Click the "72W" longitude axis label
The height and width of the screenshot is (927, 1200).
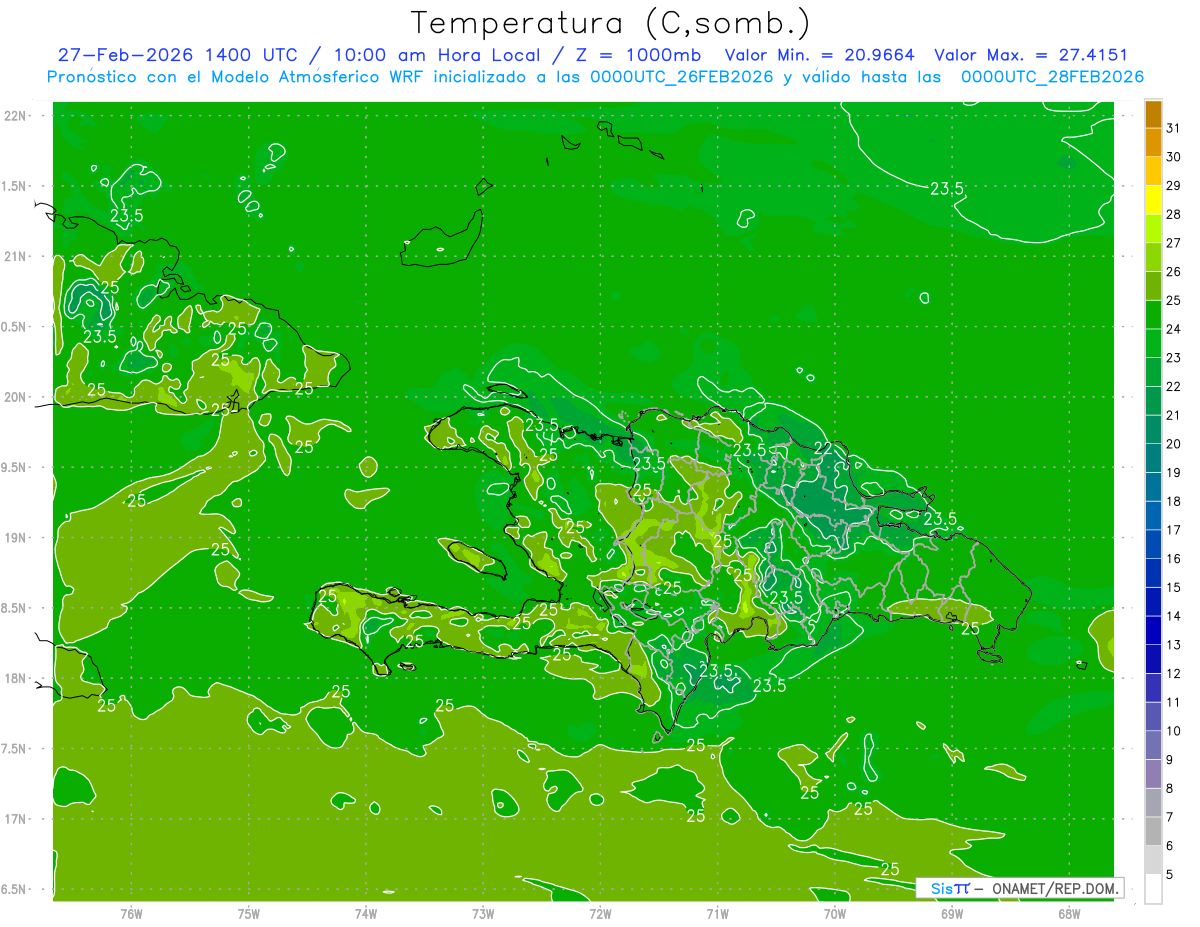pos(600,914)
